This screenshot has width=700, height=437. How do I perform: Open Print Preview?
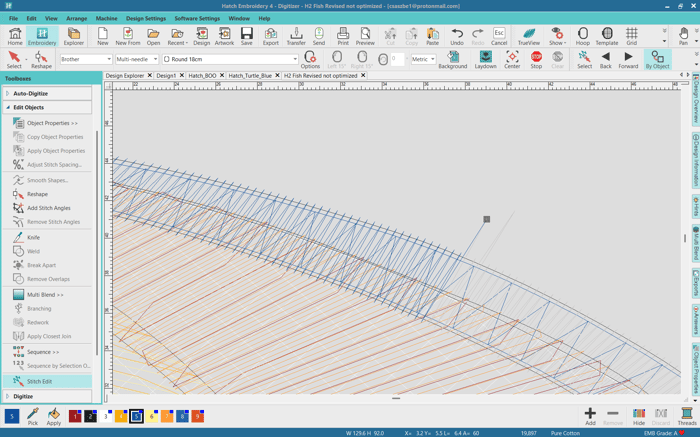tap(365, 36)
